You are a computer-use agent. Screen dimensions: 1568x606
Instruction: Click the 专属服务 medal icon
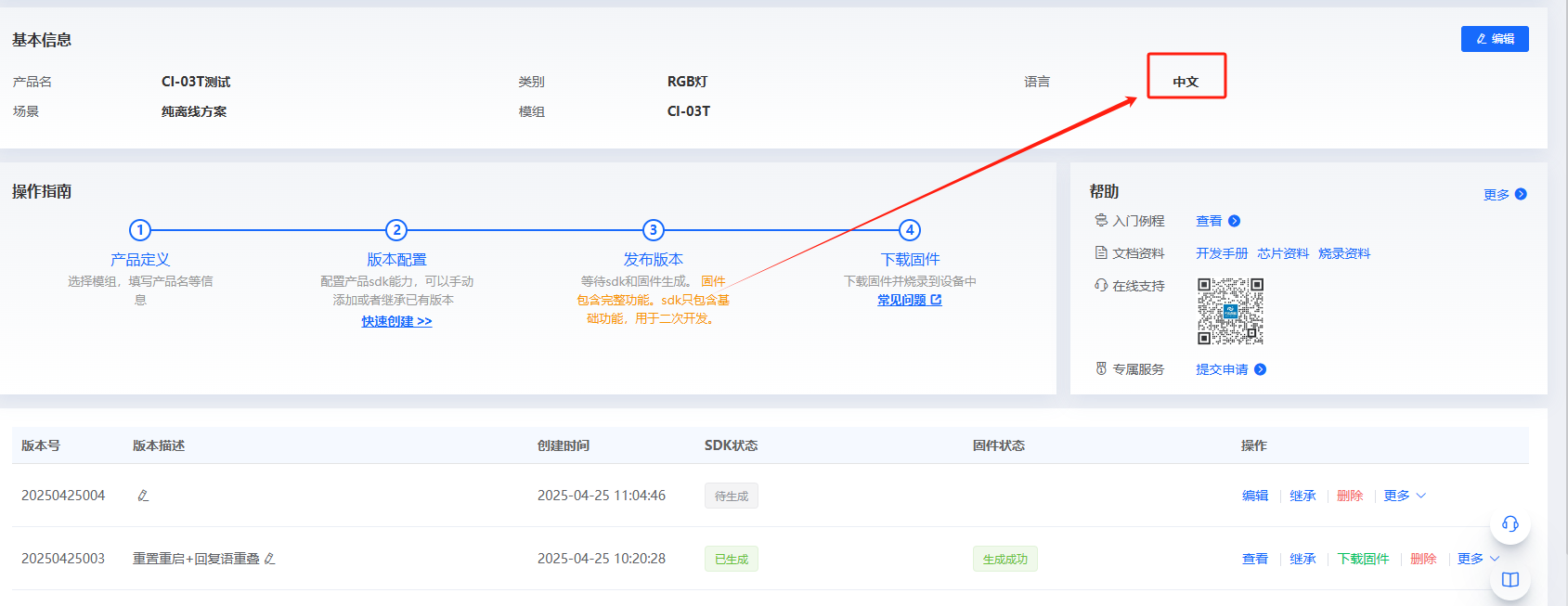[1101, 368]
